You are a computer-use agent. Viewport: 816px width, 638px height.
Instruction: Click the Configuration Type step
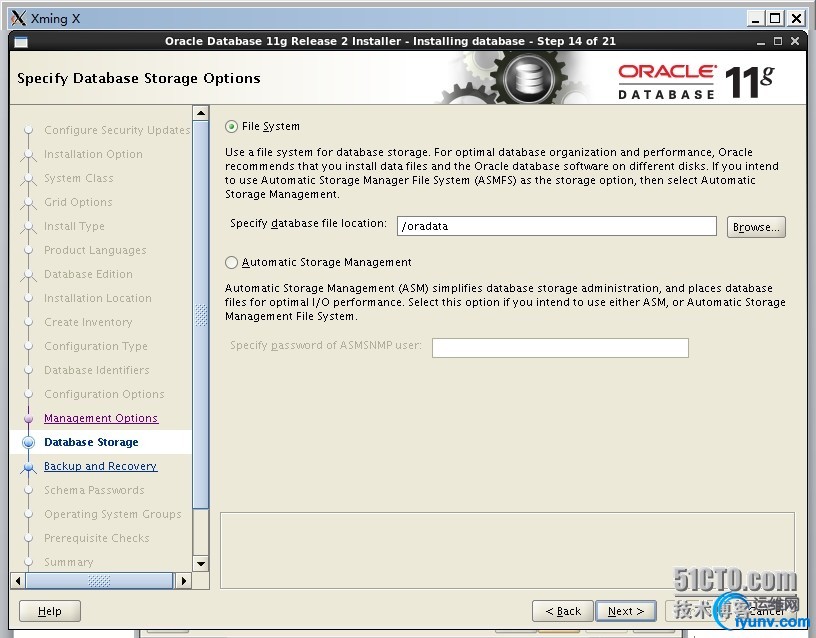tap(96, 346)
